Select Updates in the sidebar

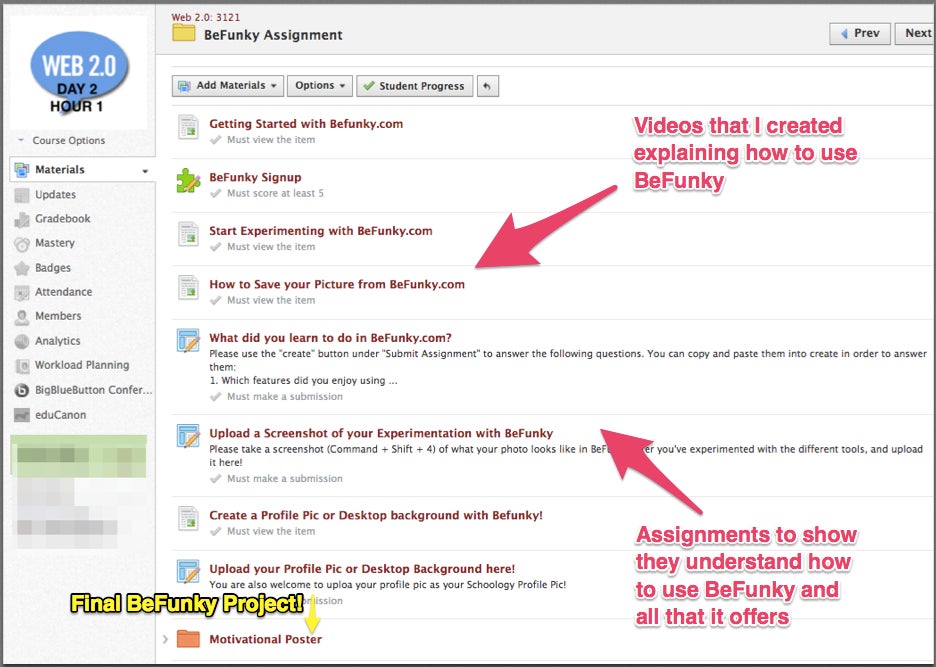(56, 195)
